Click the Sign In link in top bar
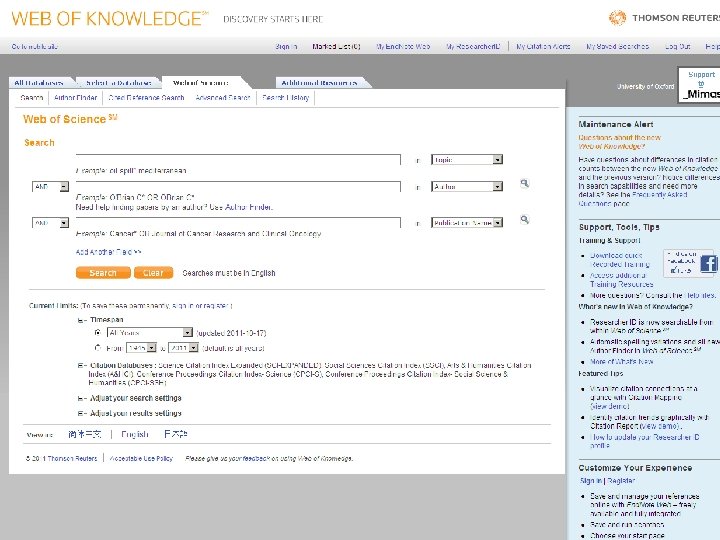This screenshot has height=540, width=720. (x=286, y=46)
